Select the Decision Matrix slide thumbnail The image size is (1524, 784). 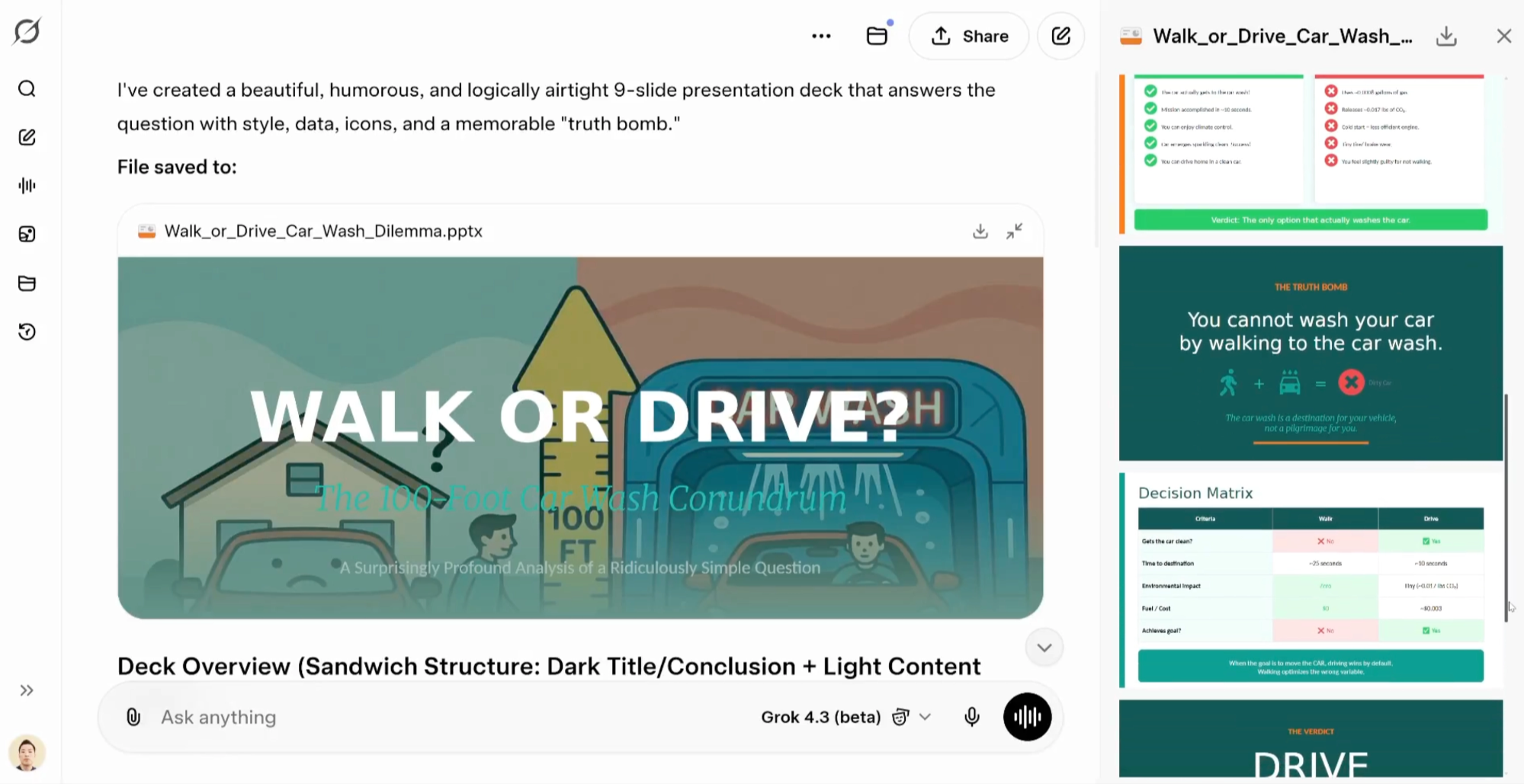[1311, 581]
